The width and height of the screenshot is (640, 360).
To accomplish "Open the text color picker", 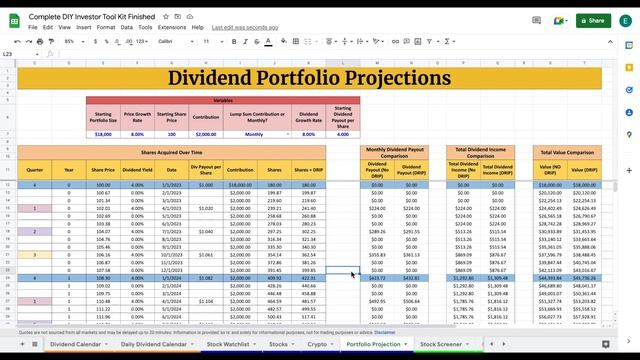I will pyautogui.click(x=268, y=42).
